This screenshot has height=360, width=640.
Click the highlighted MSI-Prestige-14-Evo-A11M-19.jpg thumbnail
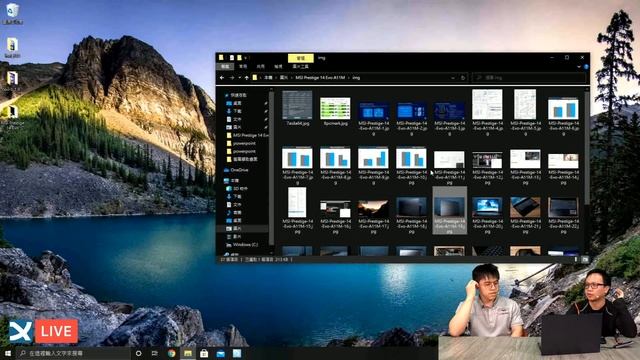449,211
